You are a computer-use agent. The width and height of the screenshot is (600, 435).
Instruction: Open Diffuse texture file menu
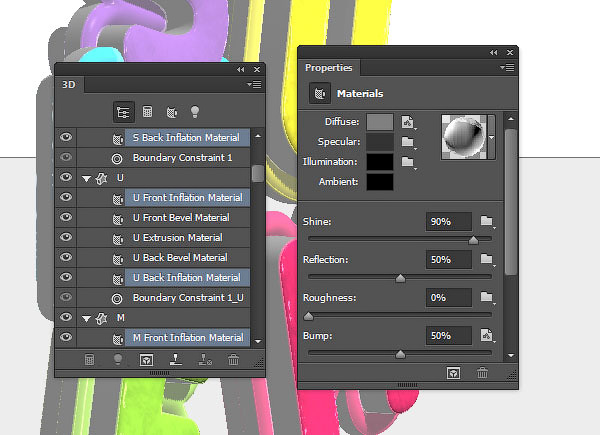click(x=408, y=122)
